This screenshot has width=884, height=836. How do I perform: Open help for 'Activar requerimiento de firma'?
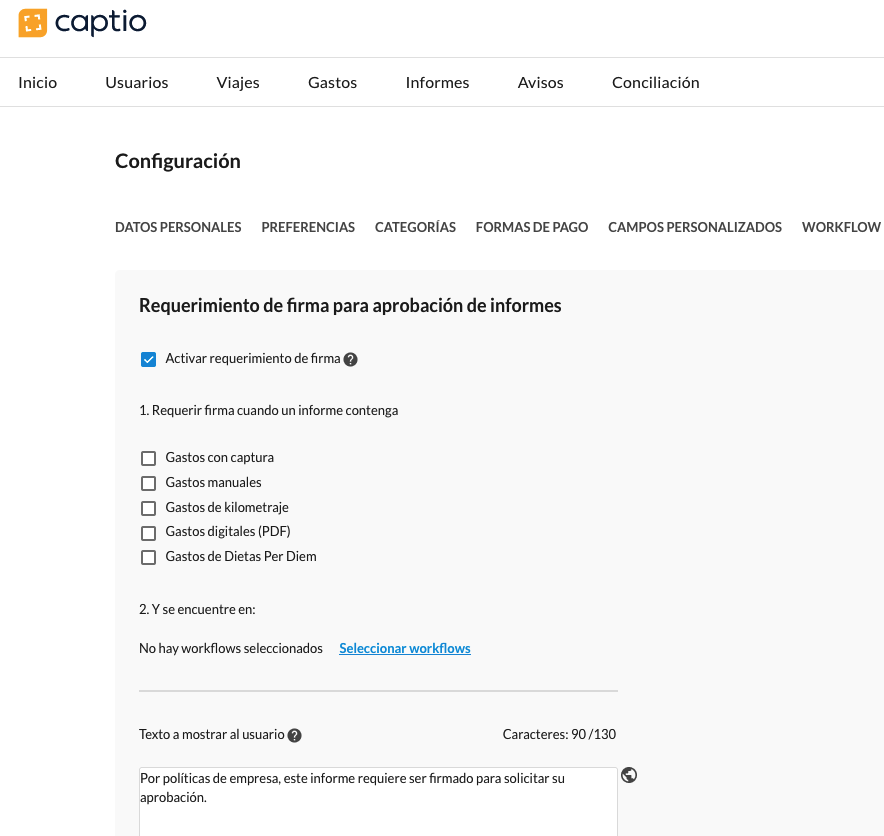(x=350, y=358)
